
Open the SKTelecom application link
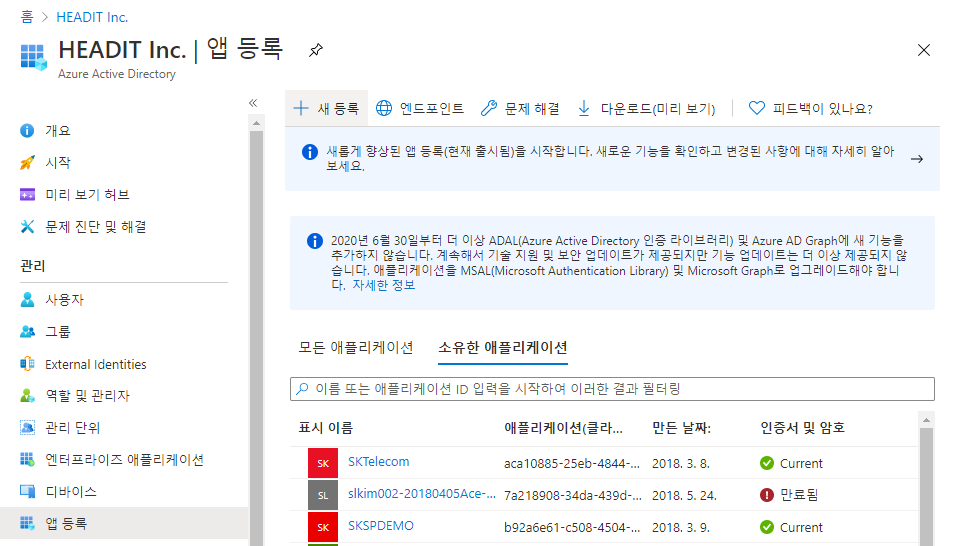379,462
